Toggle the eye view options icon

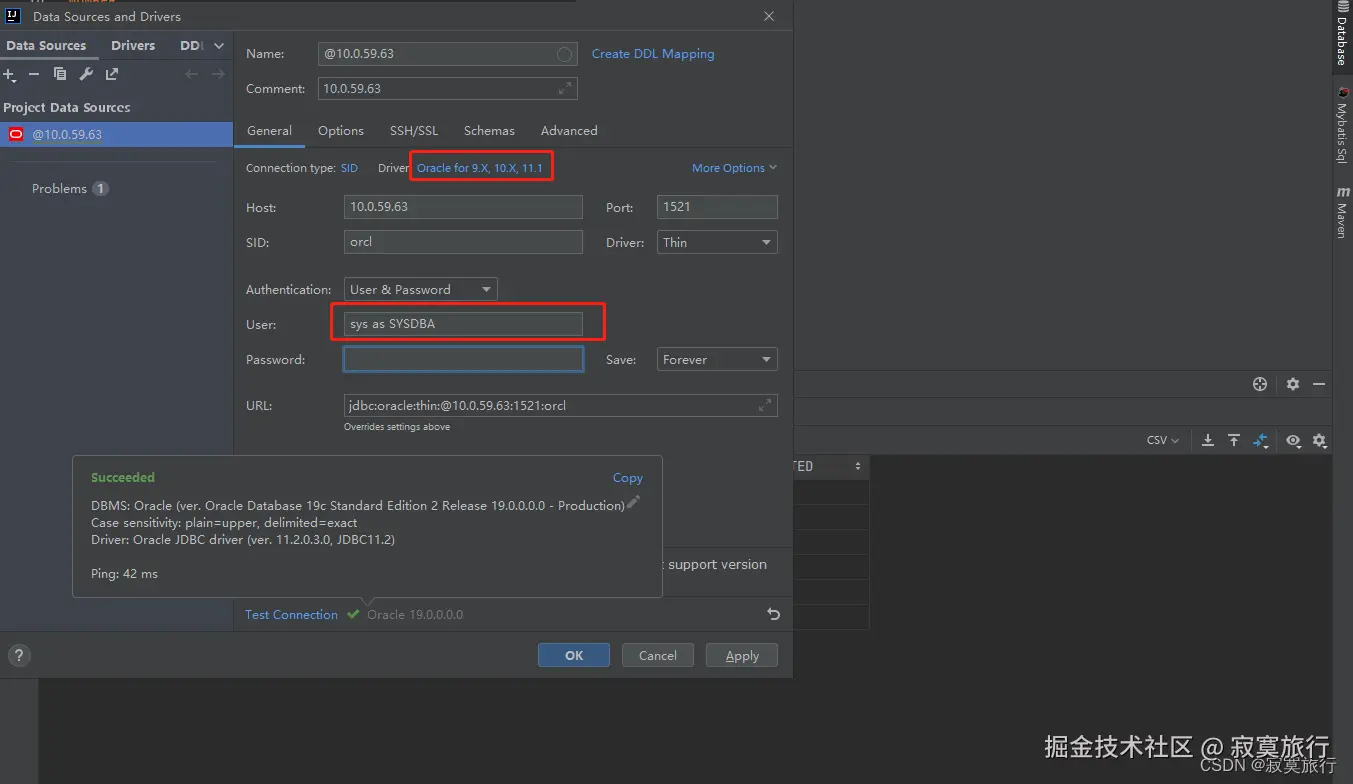point(1293,440)
